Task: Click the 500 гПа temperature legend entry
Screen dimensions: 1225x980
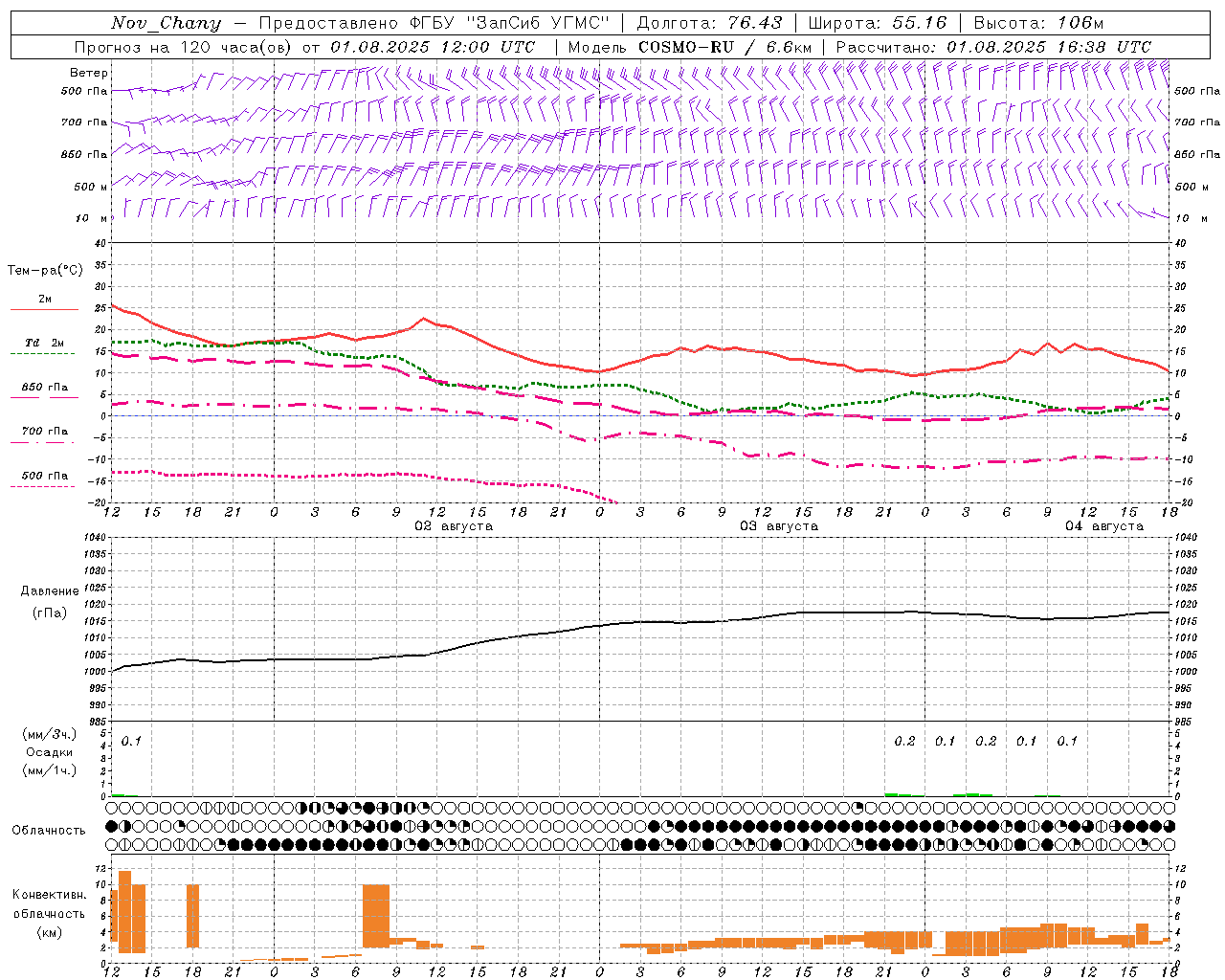Action: tap(45, 476)
